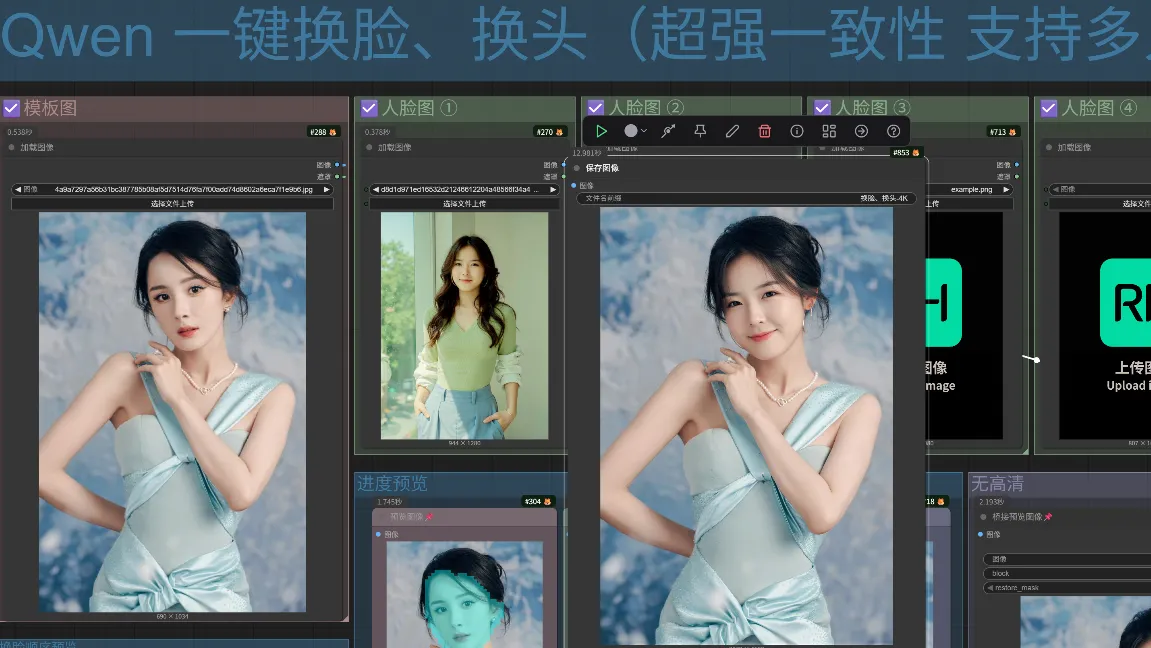This screenshot has width=1151, height=648.
Task: Uncheck the 人脸图 ① group checkbox
Action: click(x=369, y=108)
